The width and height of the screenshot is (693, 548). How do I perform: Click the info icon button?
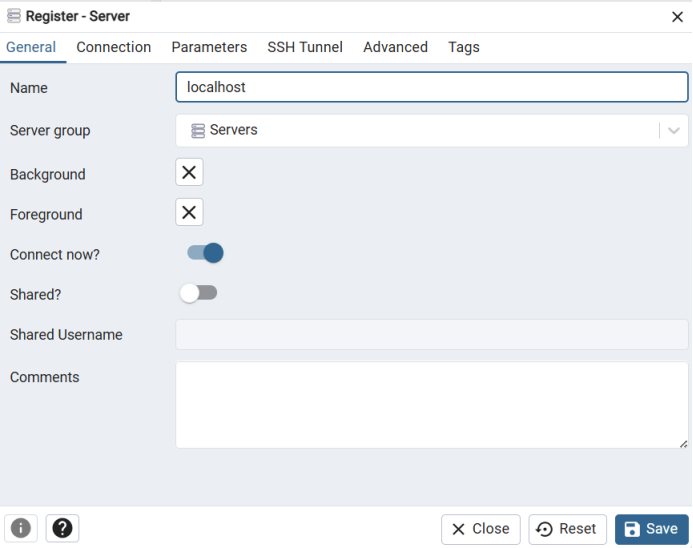click(21, 528)
